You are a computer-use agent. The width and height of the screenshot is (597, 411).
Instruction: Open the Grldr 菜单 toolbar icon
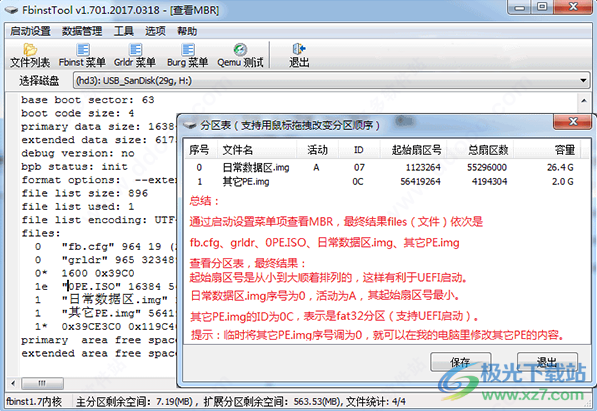pos(135,56)
